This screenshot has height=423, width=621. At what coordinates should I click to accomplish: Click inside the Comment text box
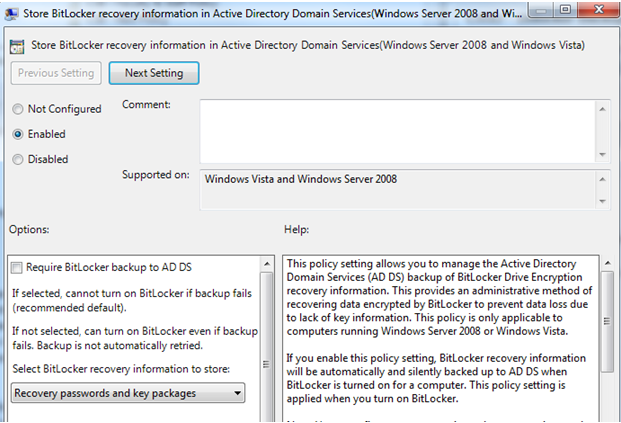[398, 131]
